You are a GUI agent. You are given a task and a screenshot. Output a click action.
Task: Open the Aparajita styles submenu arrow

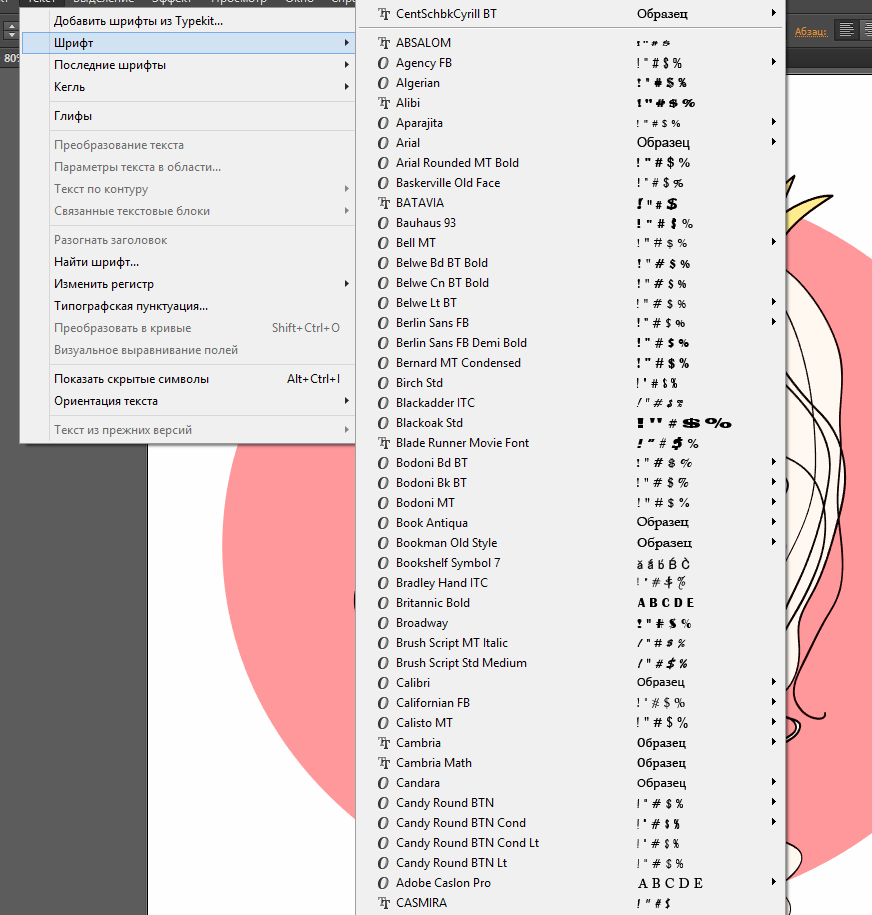(773, 121)
